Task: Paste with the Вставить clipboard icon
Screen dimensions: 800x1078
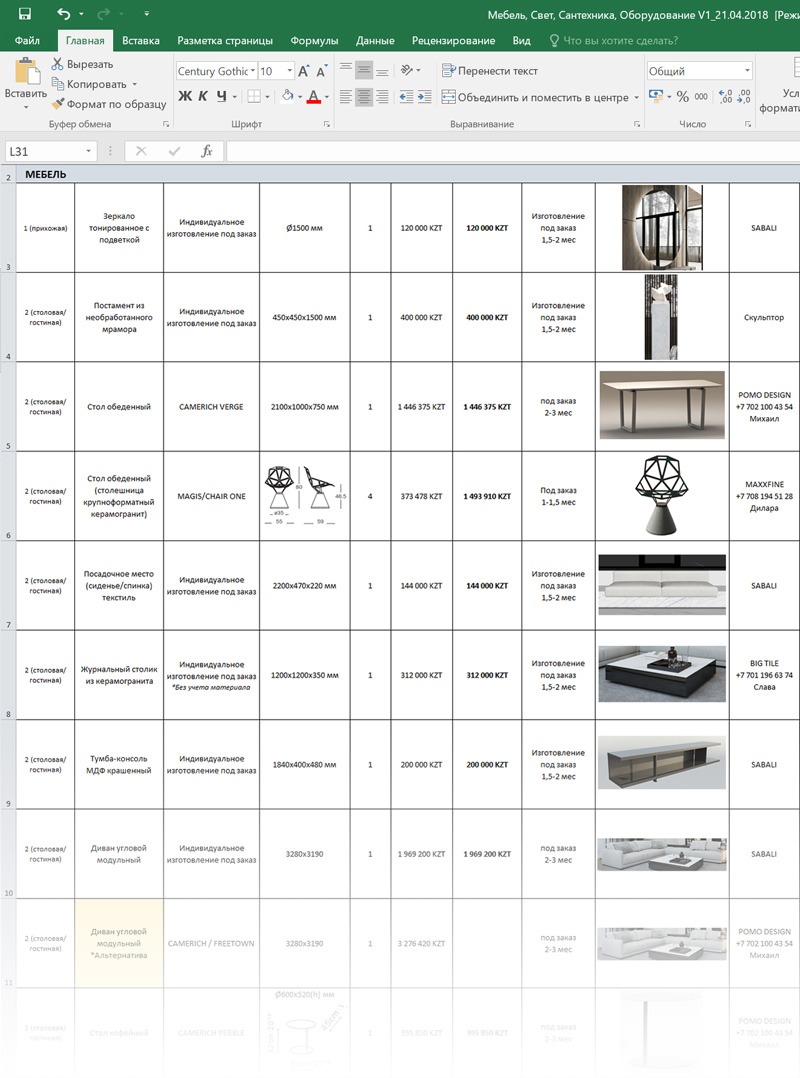Action: [26, 71]
